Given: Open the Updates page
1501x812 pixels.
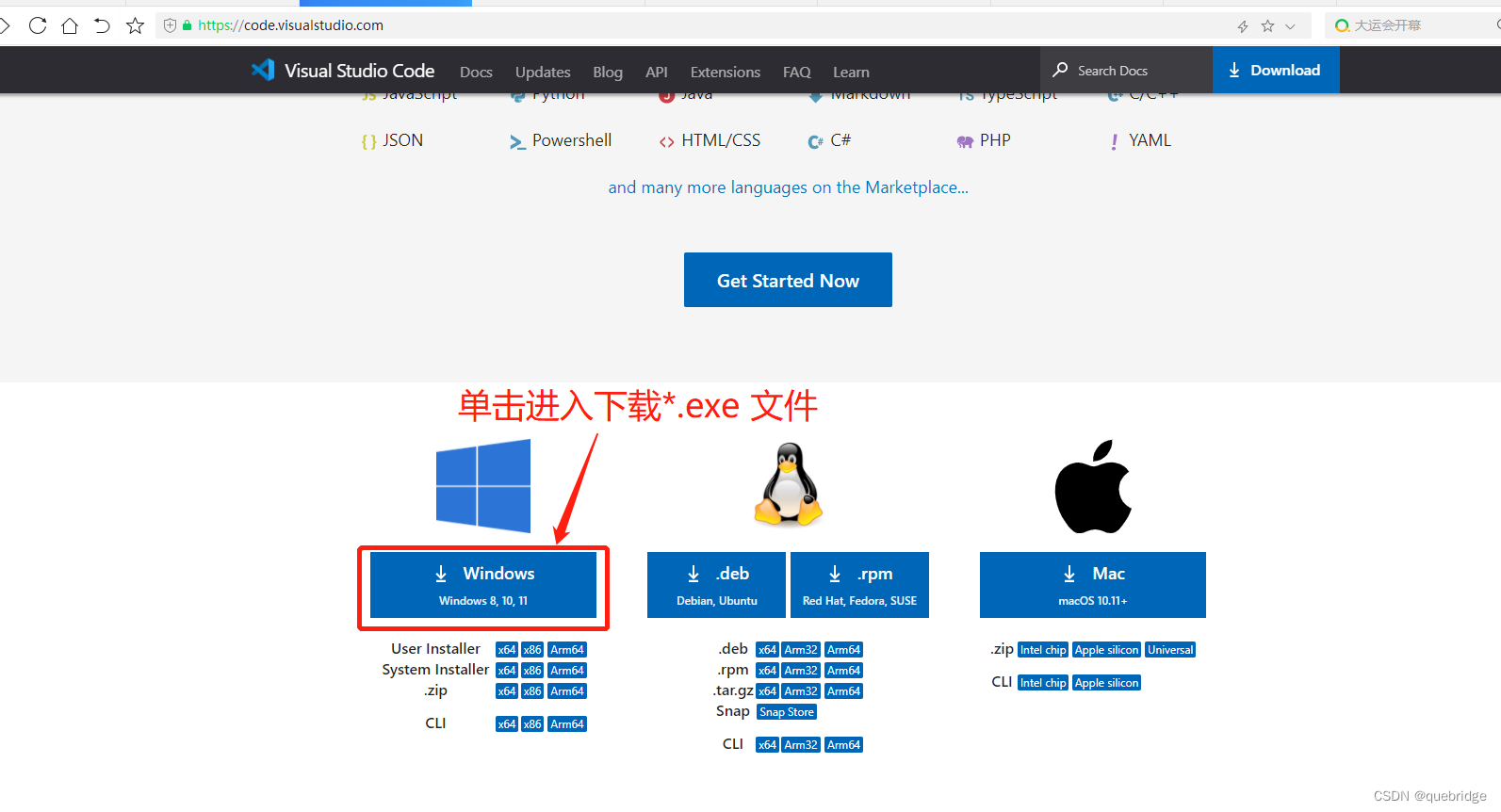Looking at the screenshot, I should (x=543, y=72).
